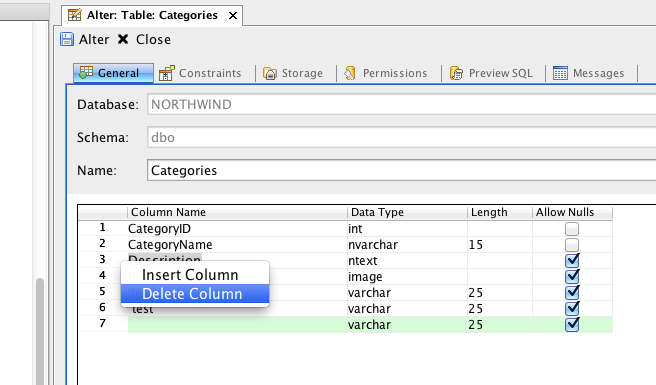
Task: Select varchar data type in row 6
Action: pos(407,308)
